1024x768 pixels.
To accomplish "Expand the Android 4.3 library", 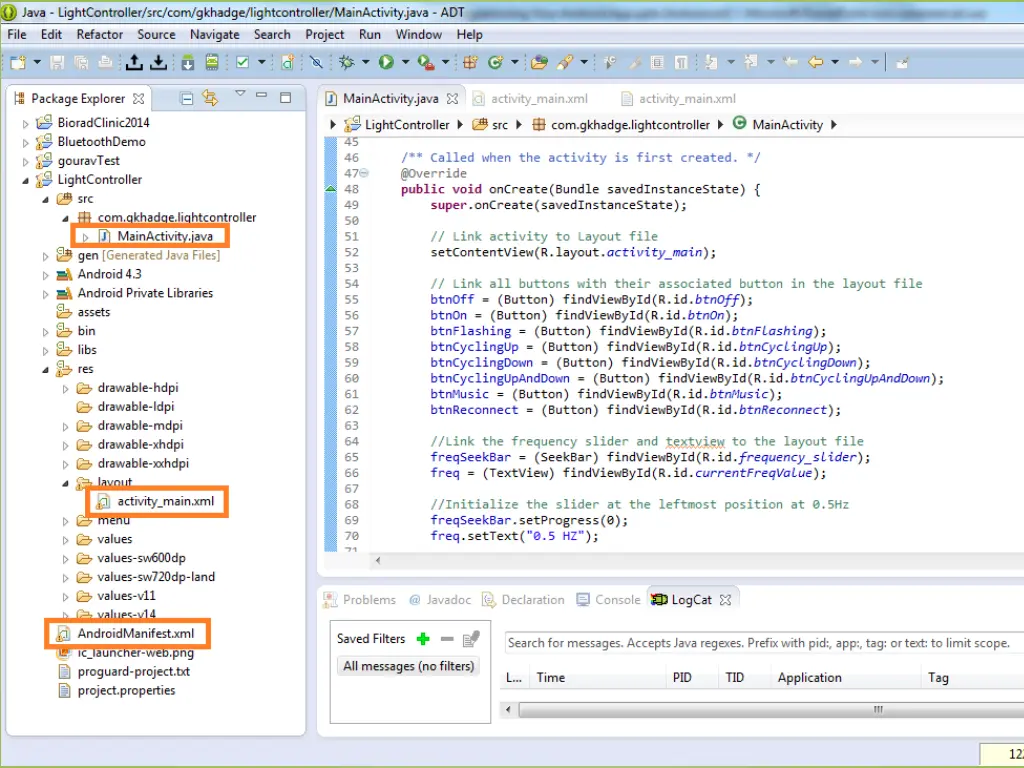I will click(x=46, y=274).
